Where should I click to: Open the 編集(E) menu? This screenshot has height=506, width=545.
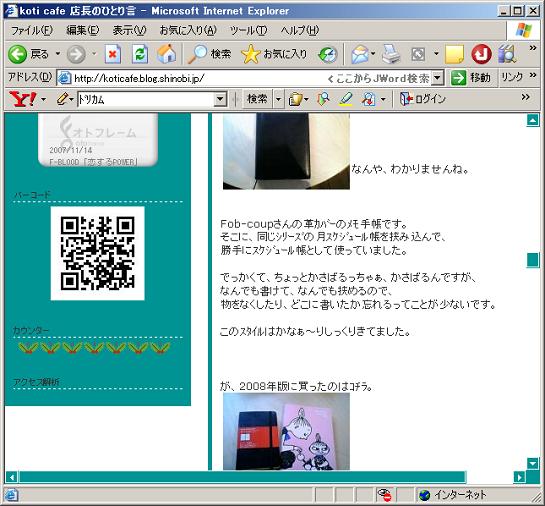click(x=83, y=31)
